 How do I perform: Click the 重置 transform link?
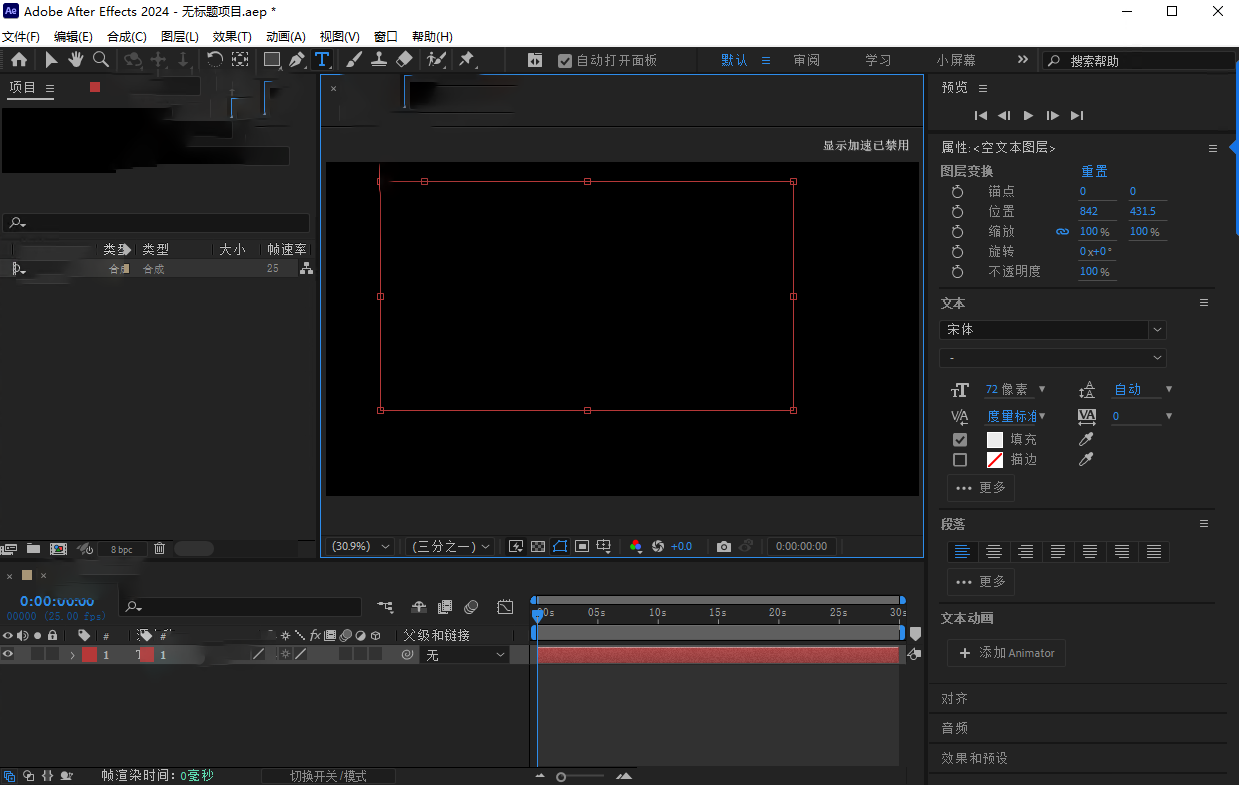[x=1094, y=171]
